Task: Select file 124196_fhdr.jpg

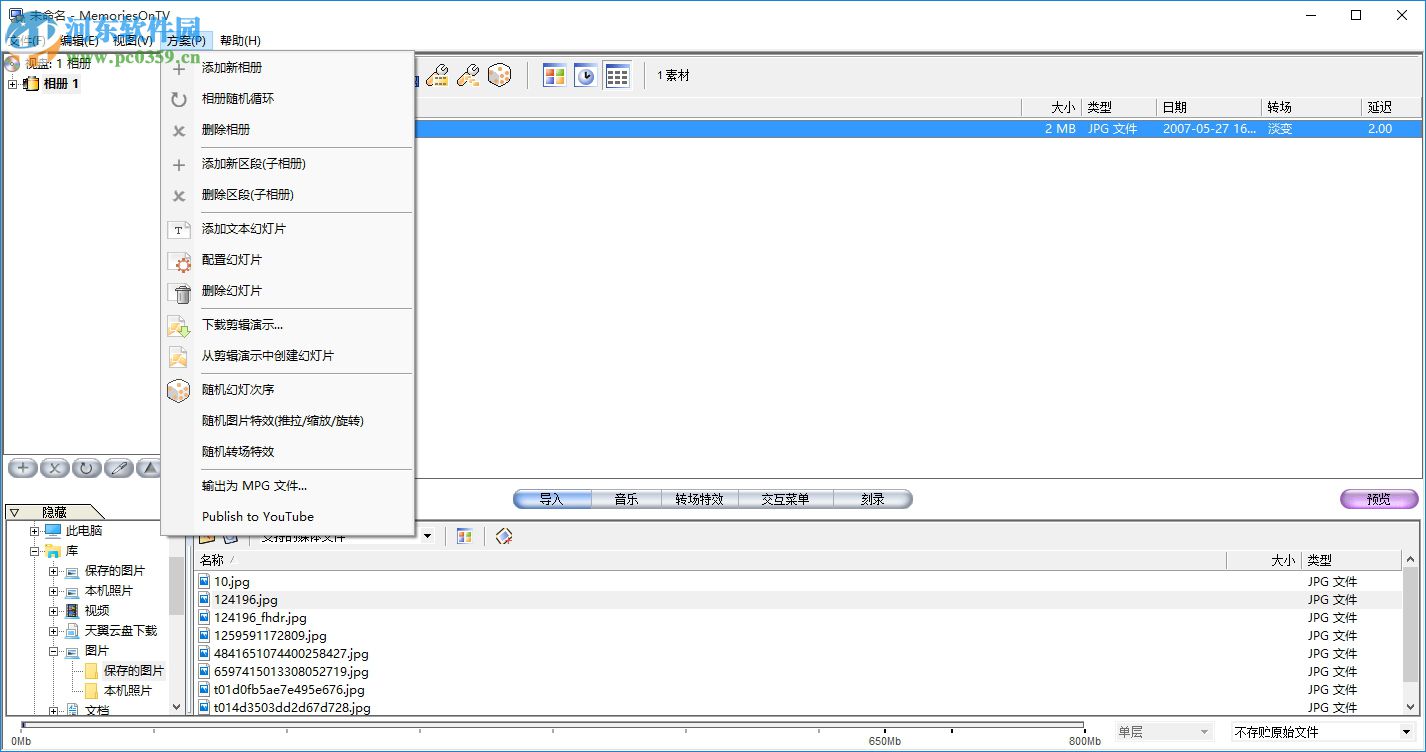Action: coord(260,618)
